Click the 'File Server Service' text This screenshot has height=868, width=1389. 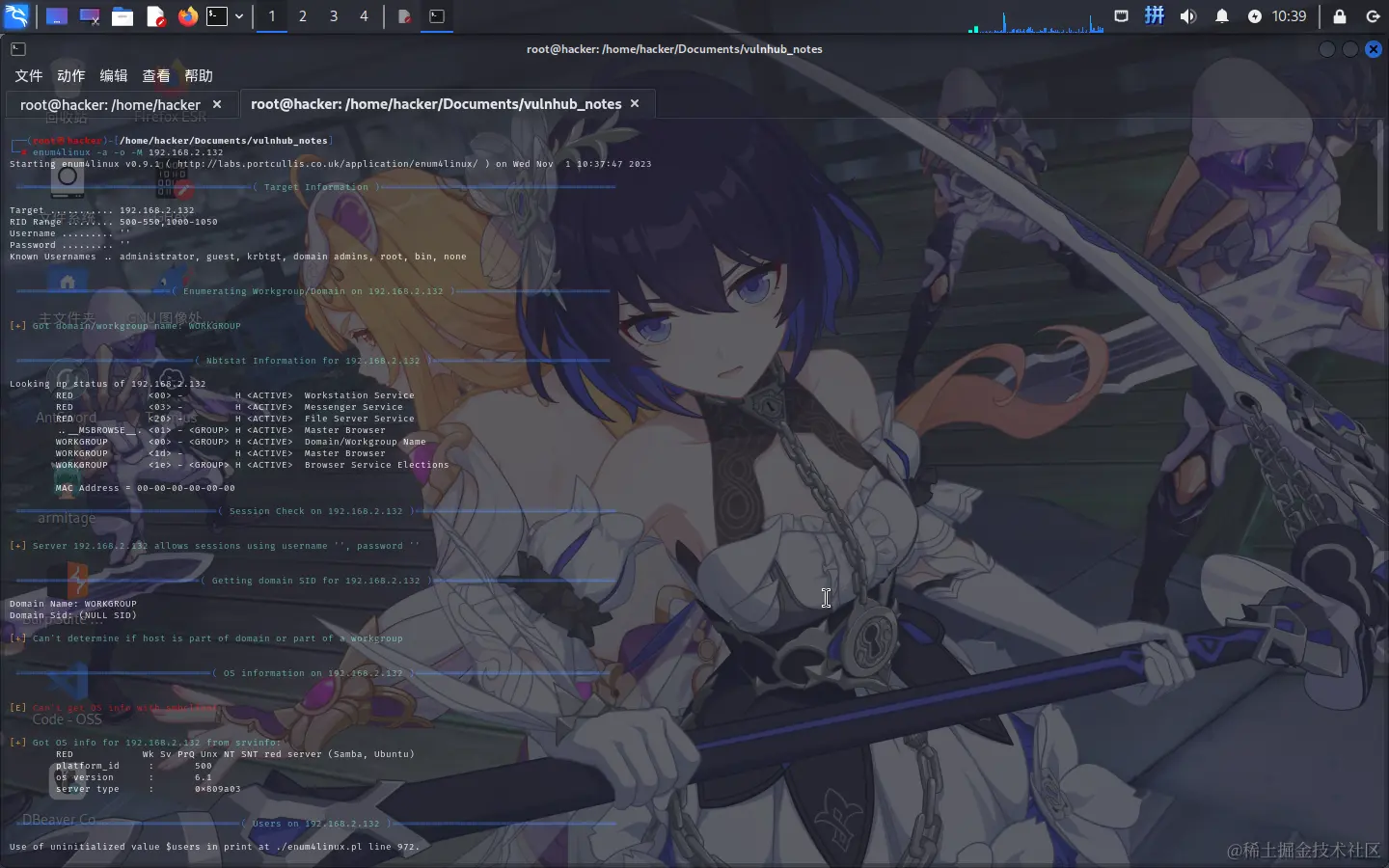359,419
